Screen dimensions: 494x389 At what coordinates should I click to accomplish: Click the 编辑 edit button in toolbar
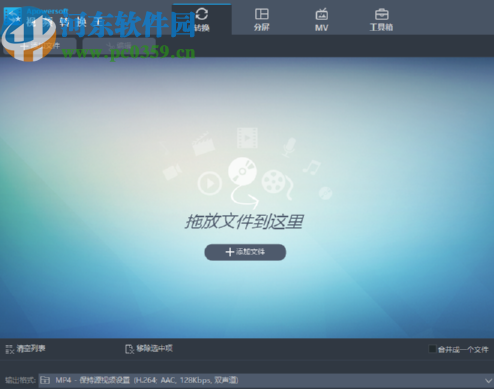[x=119, y=46]
